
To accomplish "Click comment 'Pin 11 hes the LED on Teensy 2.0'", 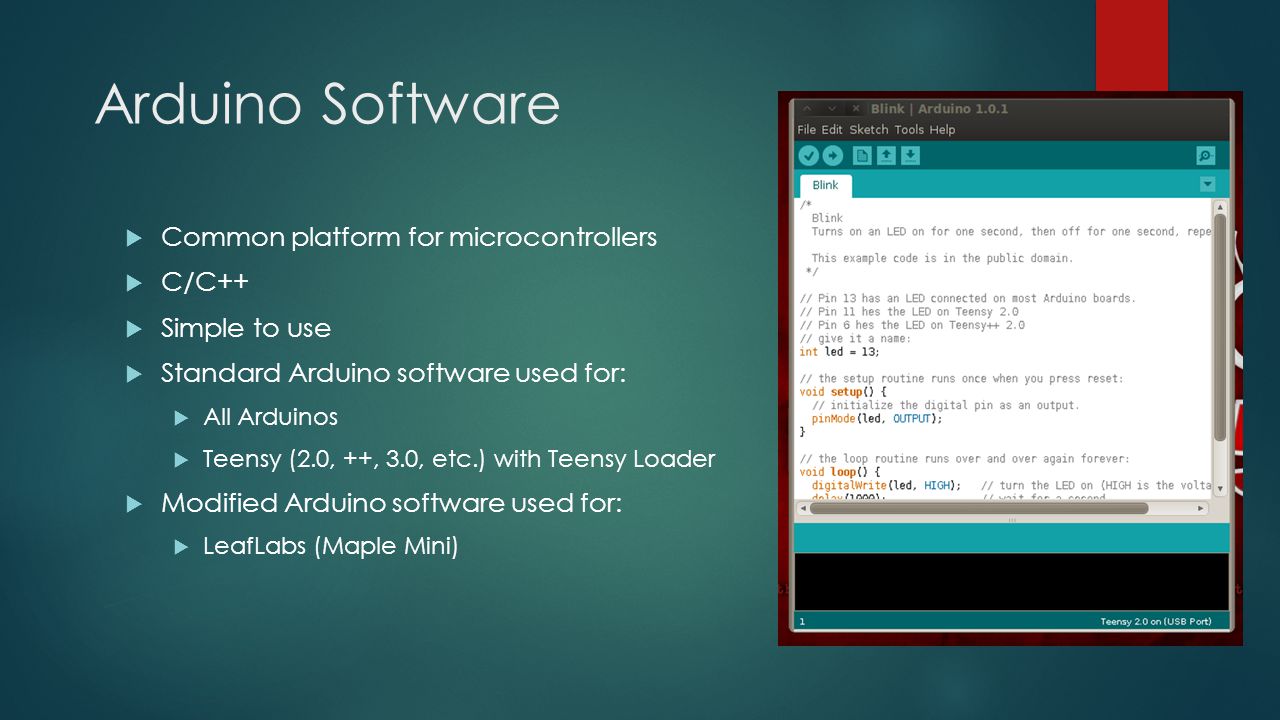I will coord(908,312).
